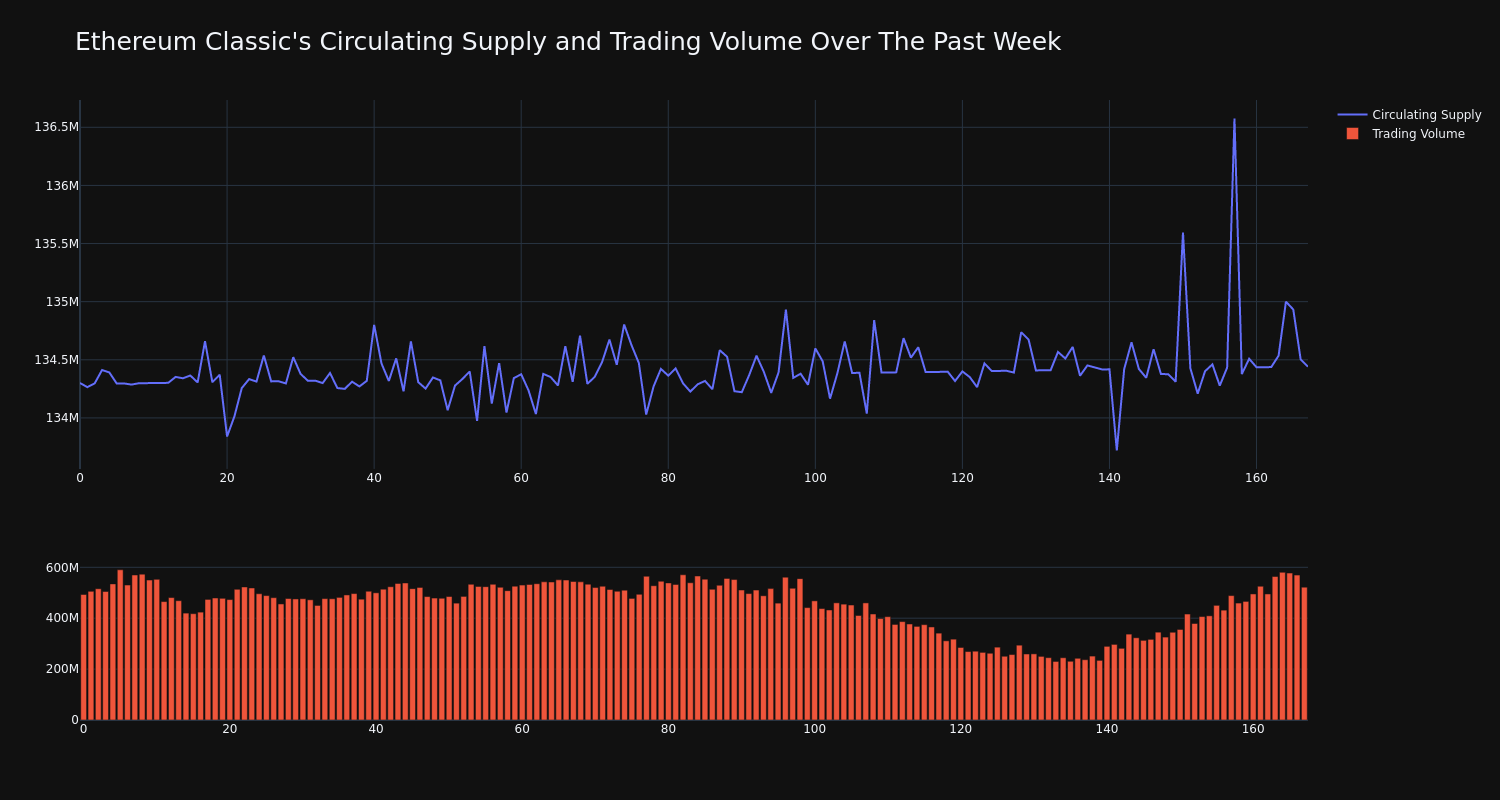The height and width of the screenshot is (800, 1500).
Task: Click x-axis label 80 on supply chart
Action: 668,478
